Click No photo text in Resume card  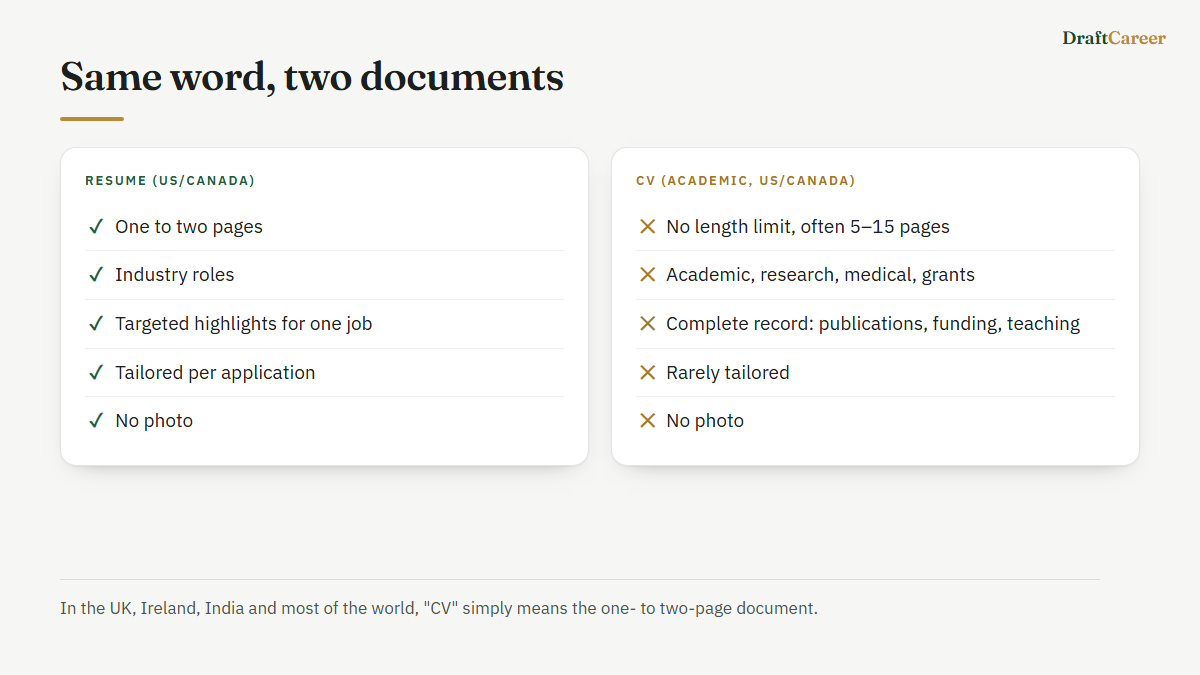[154, 421]
